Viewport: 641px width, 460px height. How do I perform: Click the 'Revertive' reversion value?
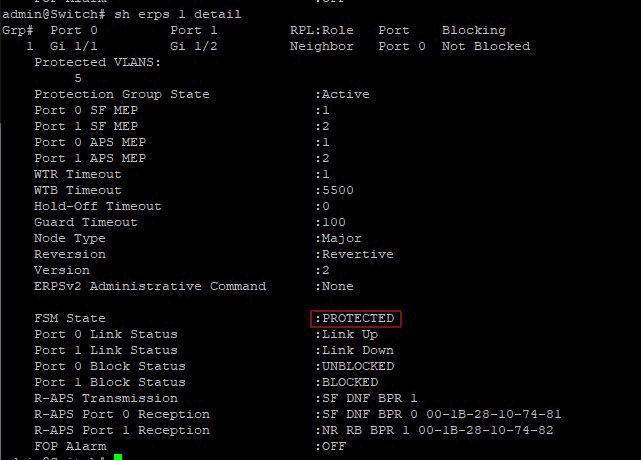pos(357,254)
